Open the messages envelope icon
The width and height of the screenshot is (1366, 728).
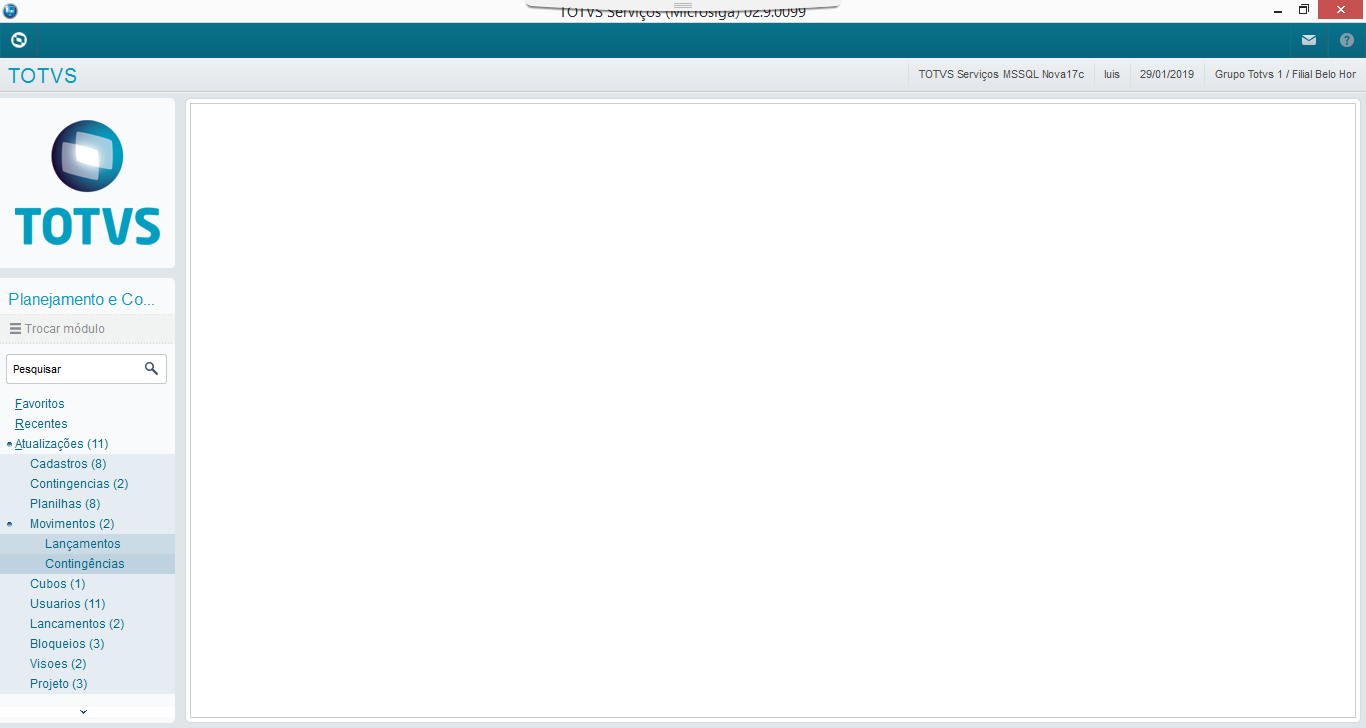[1309, 40]
